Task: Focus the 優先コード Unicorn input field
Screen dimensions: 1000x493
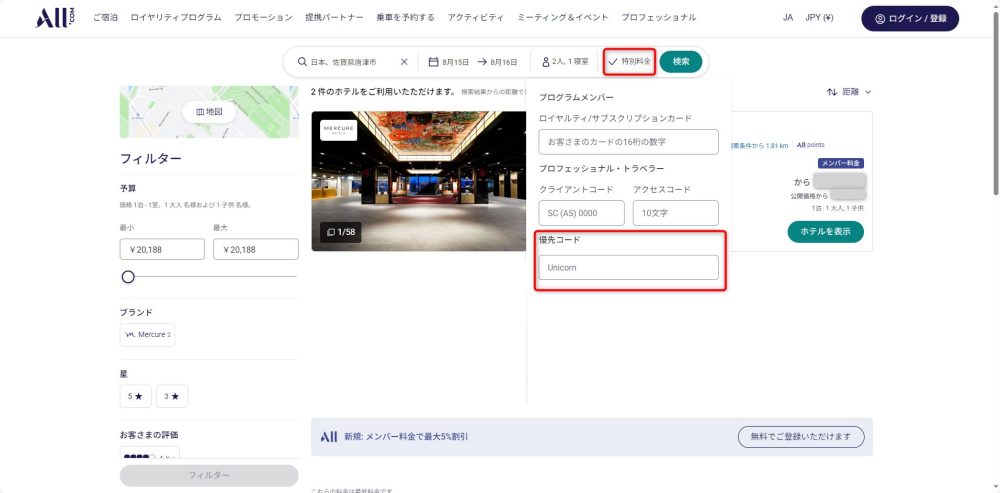Action: pyautogui.click(x=628, y=267)
